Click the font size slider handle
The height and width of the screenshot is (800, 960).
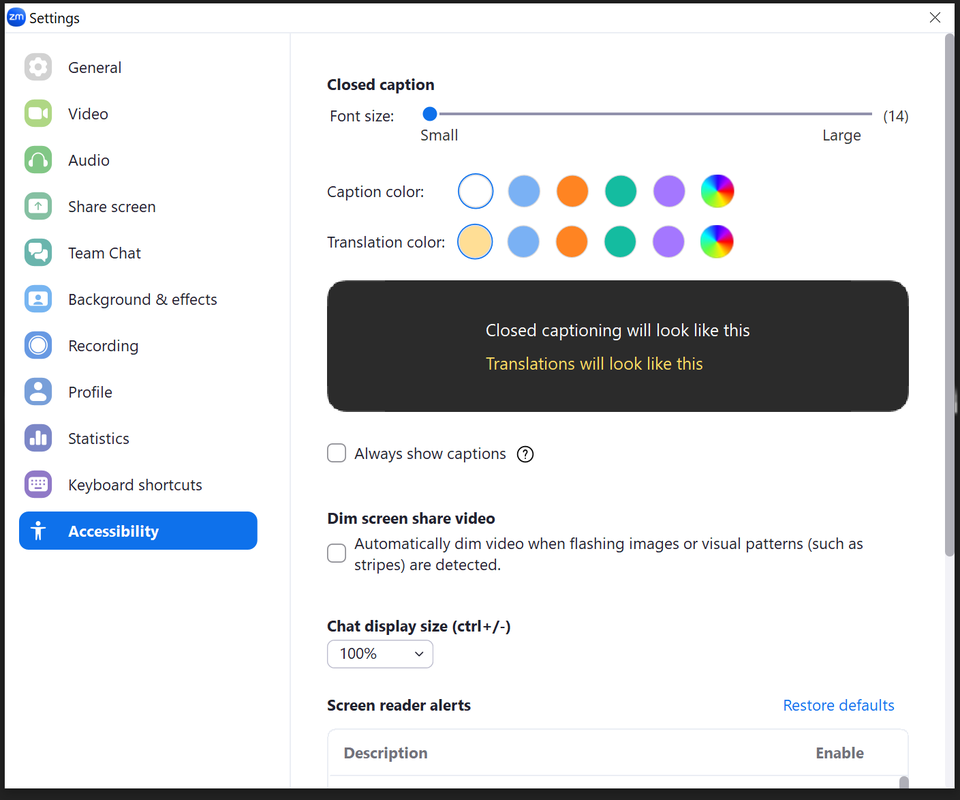coord(430,114)
